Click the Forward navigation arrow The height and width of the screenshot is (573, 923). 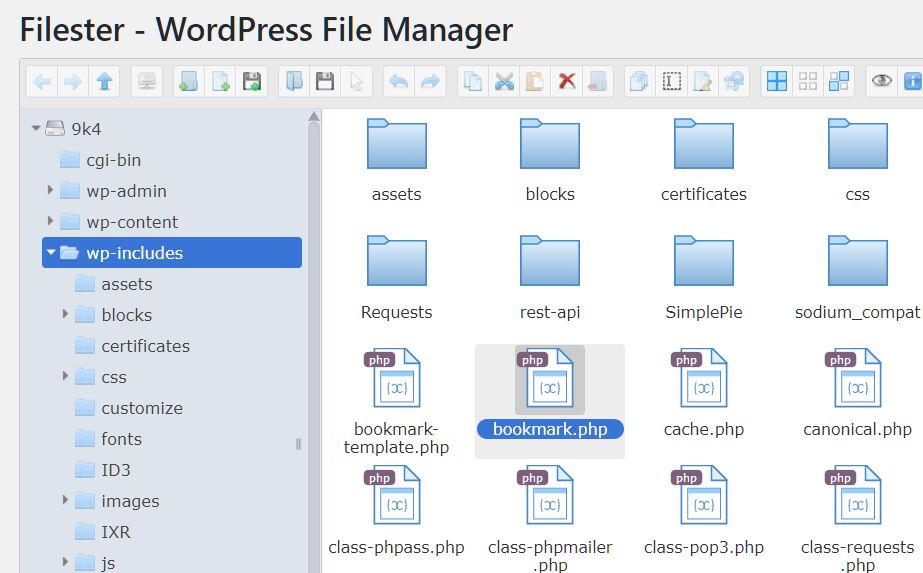(x=73, y=81)
